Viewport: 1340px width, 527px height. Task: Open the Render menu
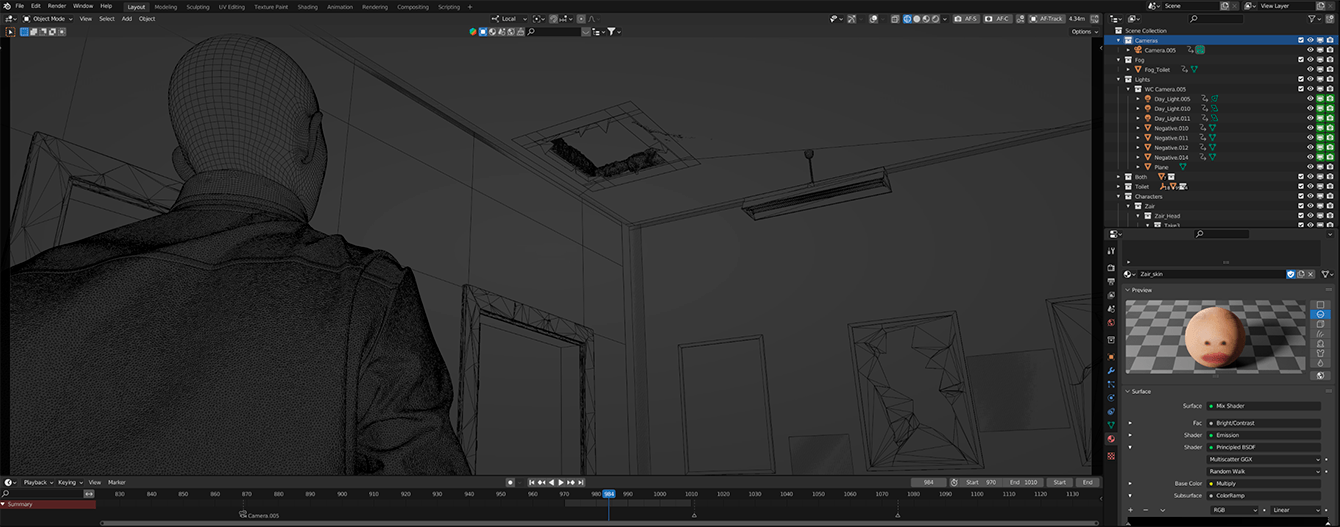click(x=57, y=6)
